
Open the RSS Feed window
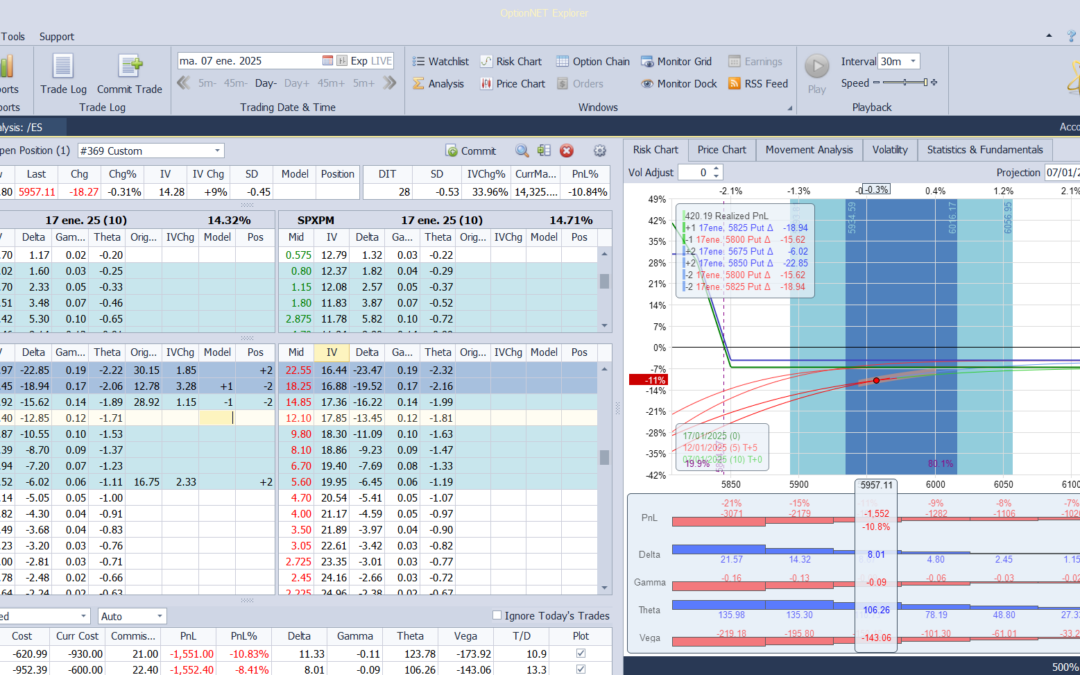click(758, 83)
